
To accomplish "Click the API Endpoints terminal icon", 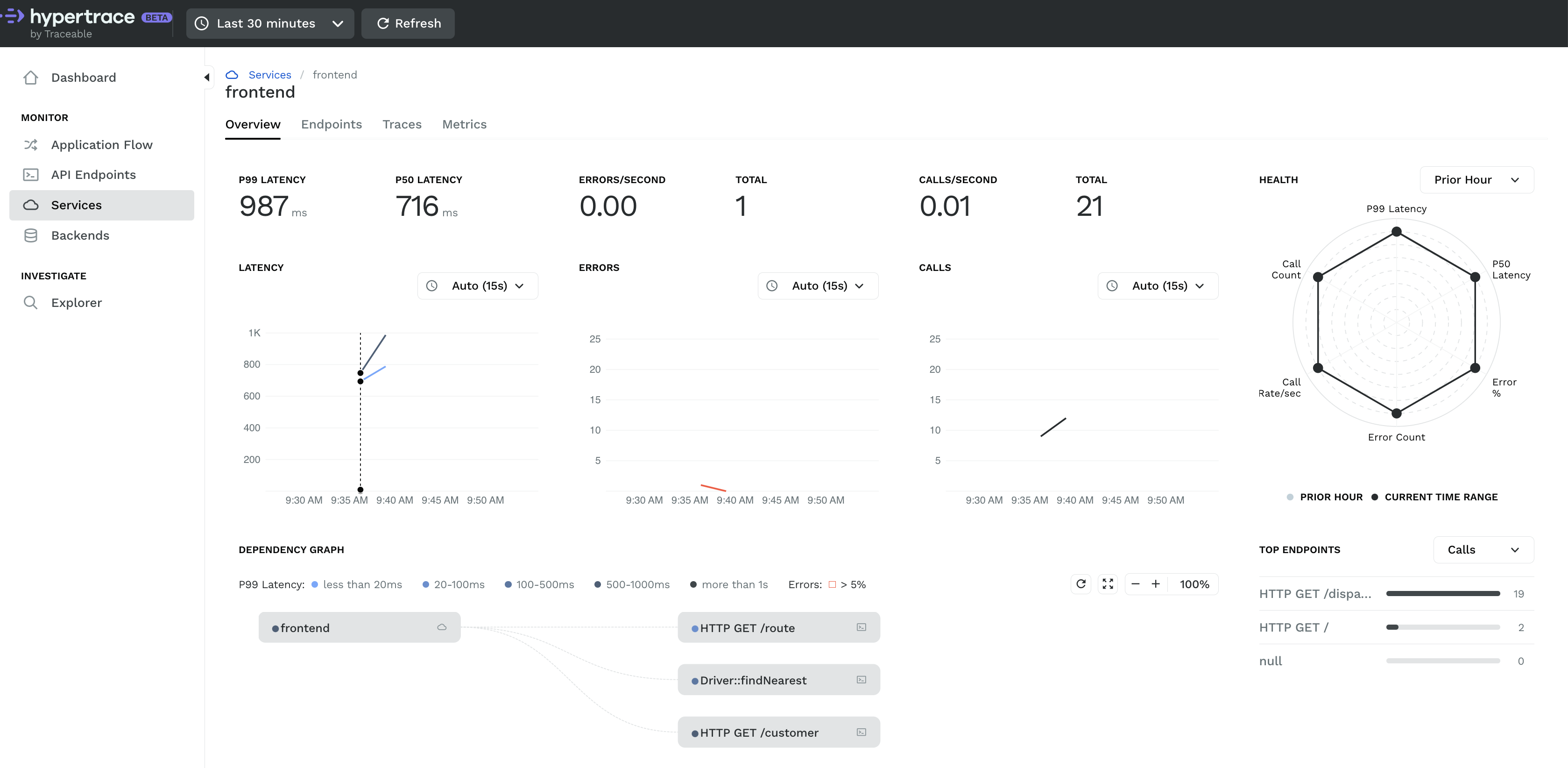I will click(30, 175).
